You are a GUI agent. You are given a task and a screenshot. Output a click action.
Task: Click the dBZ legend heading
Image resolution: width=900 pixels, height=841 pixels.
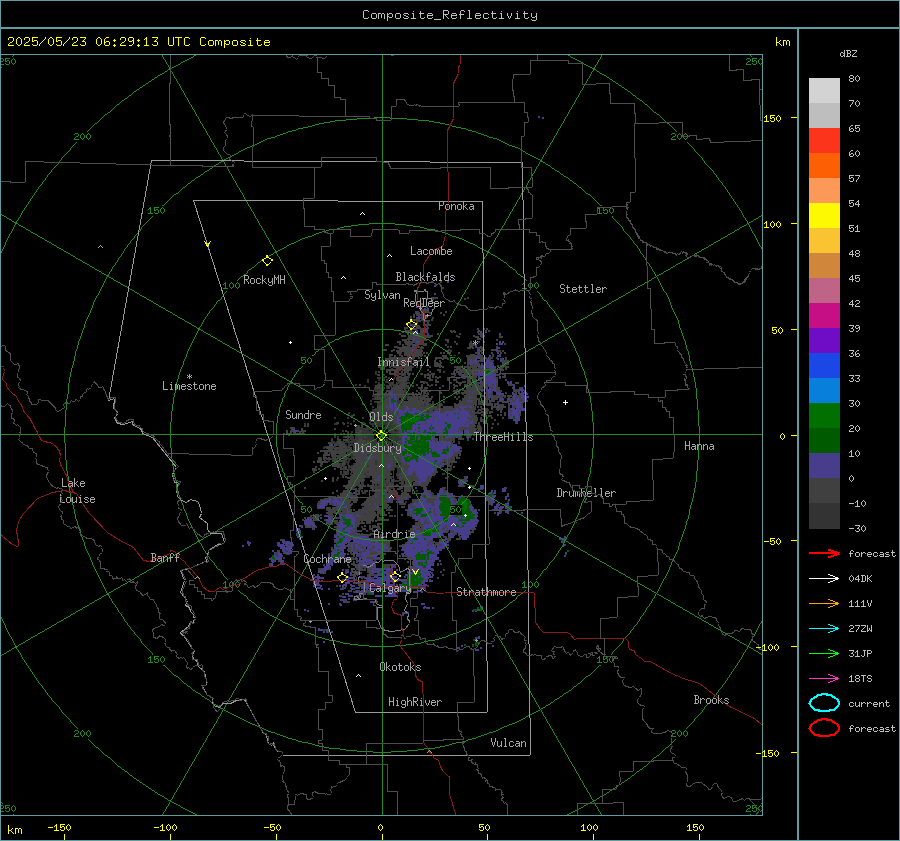click(848, 53)
